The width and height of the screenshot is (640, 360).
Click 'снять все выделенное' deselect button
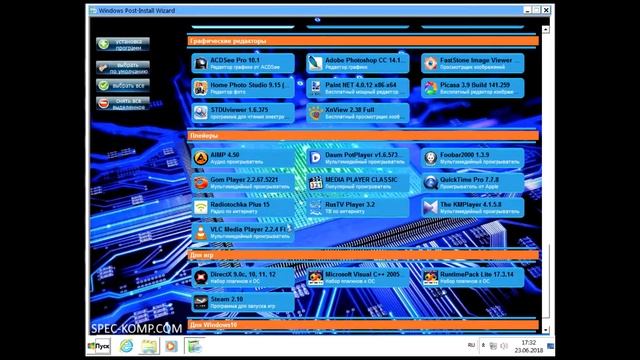pyautogui.click(x=123, y=103)
